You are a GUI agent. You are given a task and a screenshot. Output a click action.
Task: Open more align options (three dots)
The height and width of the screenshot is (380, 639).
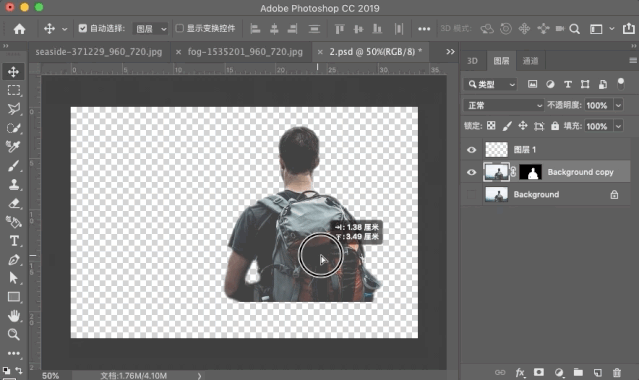424,29
